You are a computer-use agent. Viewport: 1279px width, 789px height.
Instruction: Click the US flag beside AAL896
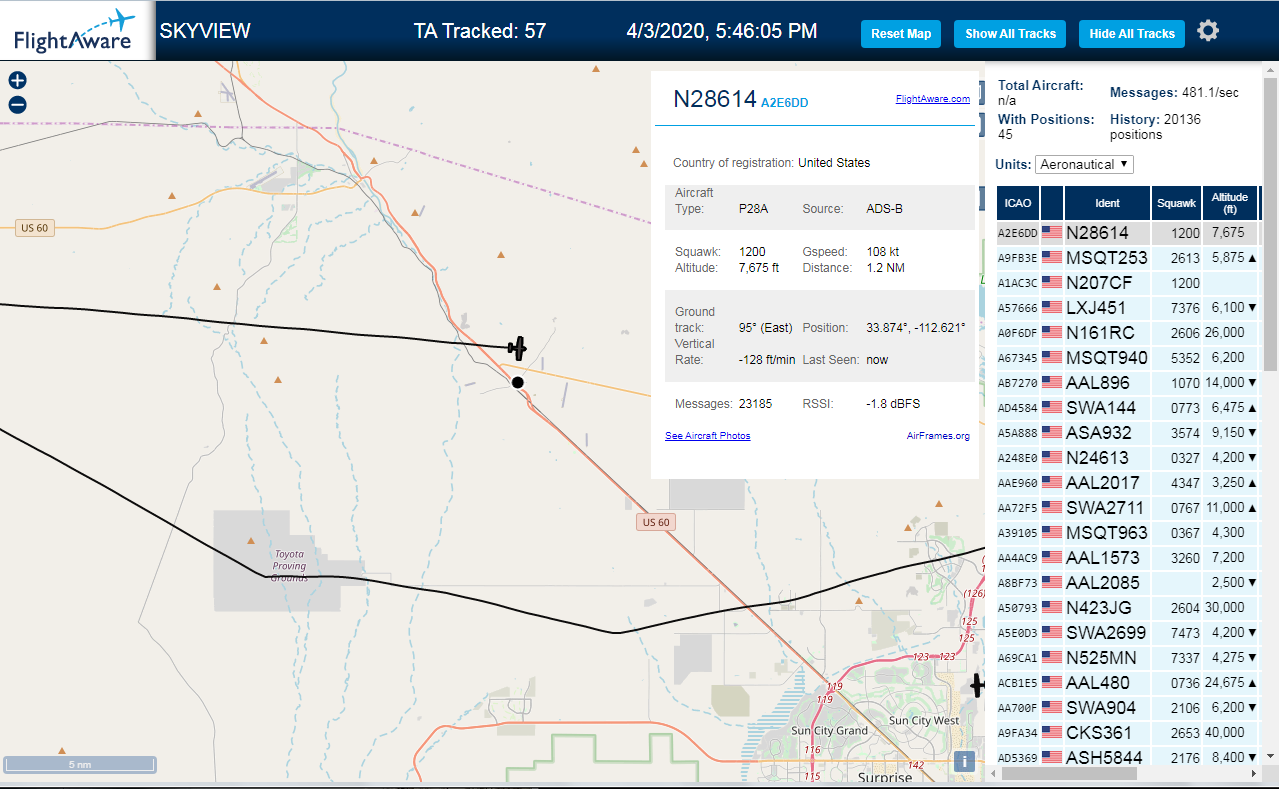pyautogui.click(x=1052, y=383)
